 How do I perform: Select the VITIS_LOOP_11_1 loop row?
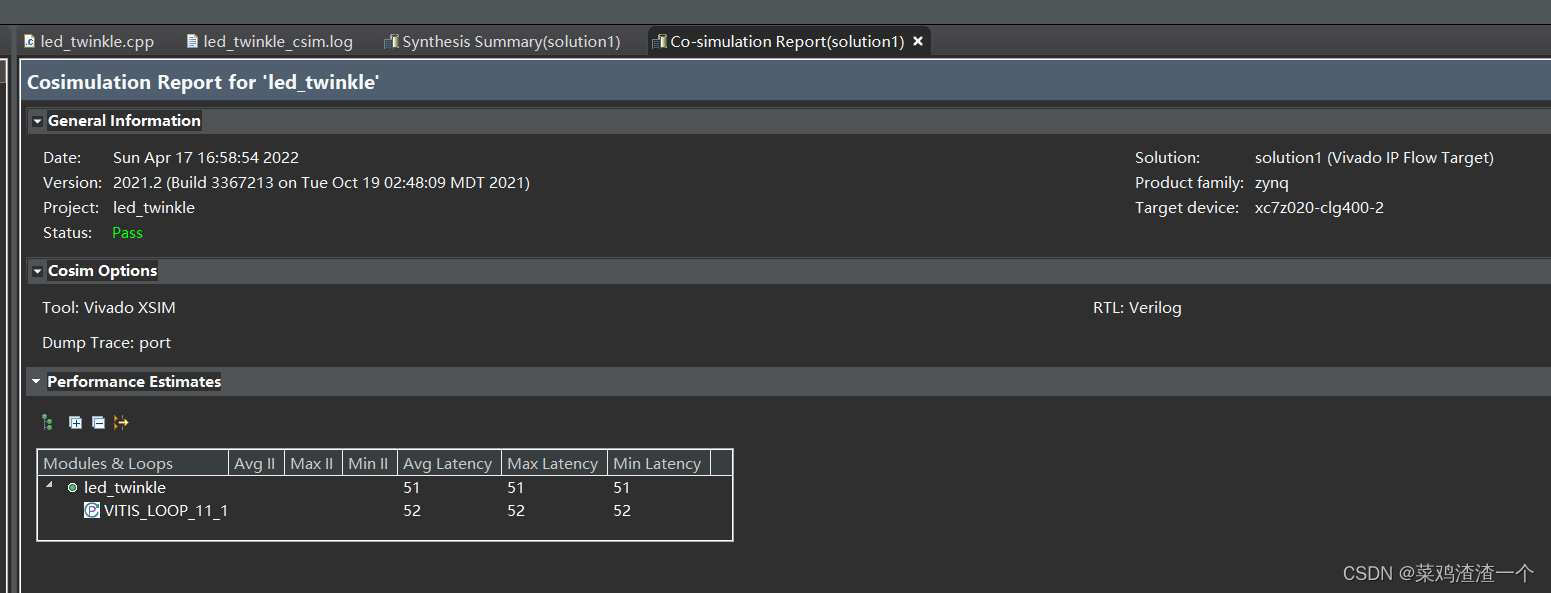point(385,510)
